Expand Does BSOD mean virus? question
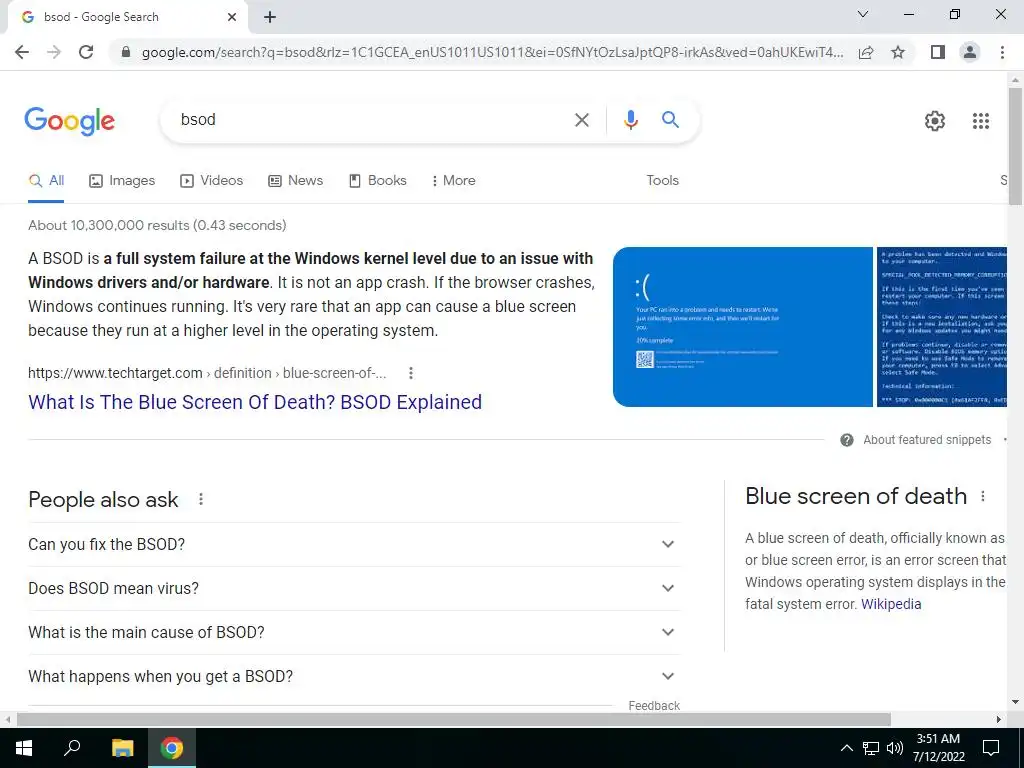The width and height of the screenshot is (1024, 768). pos(354,588)
